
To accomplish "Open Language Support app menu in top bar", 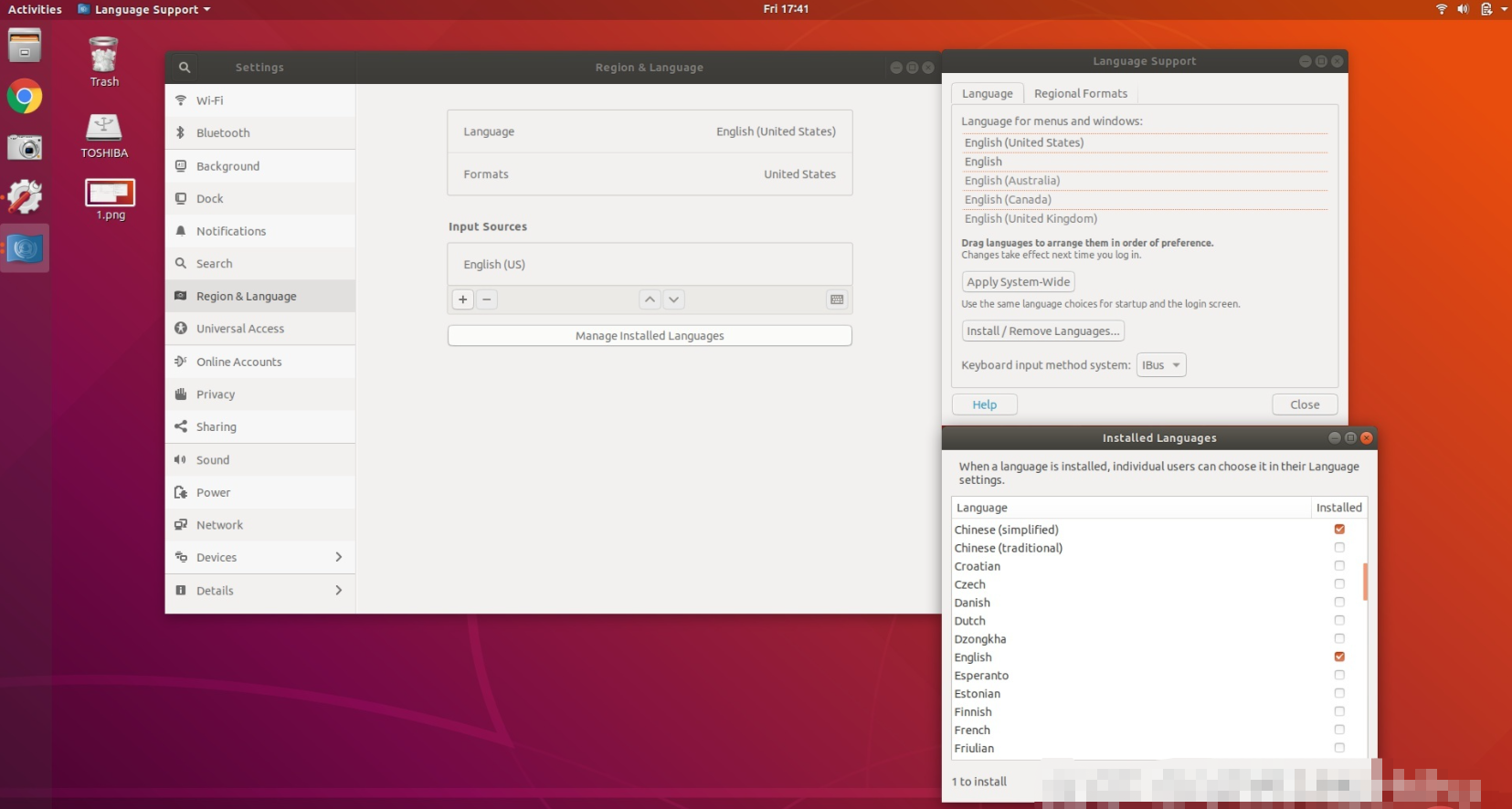I will point(144,9).
